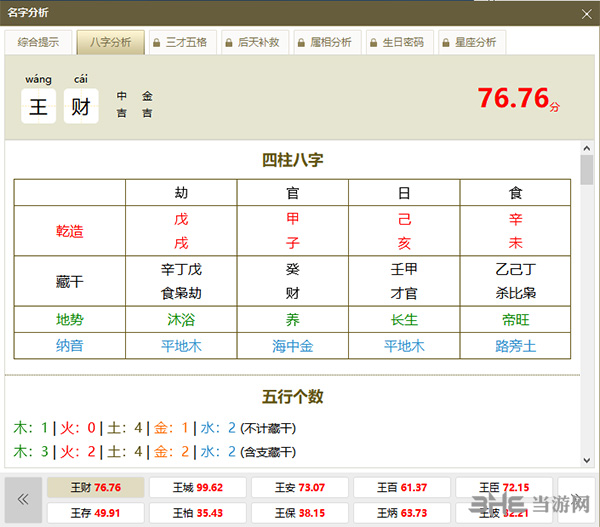This screenshot has height=527, width=600.
Task: Pick the name 王安 73.07
Action: (x=299, y=488)
